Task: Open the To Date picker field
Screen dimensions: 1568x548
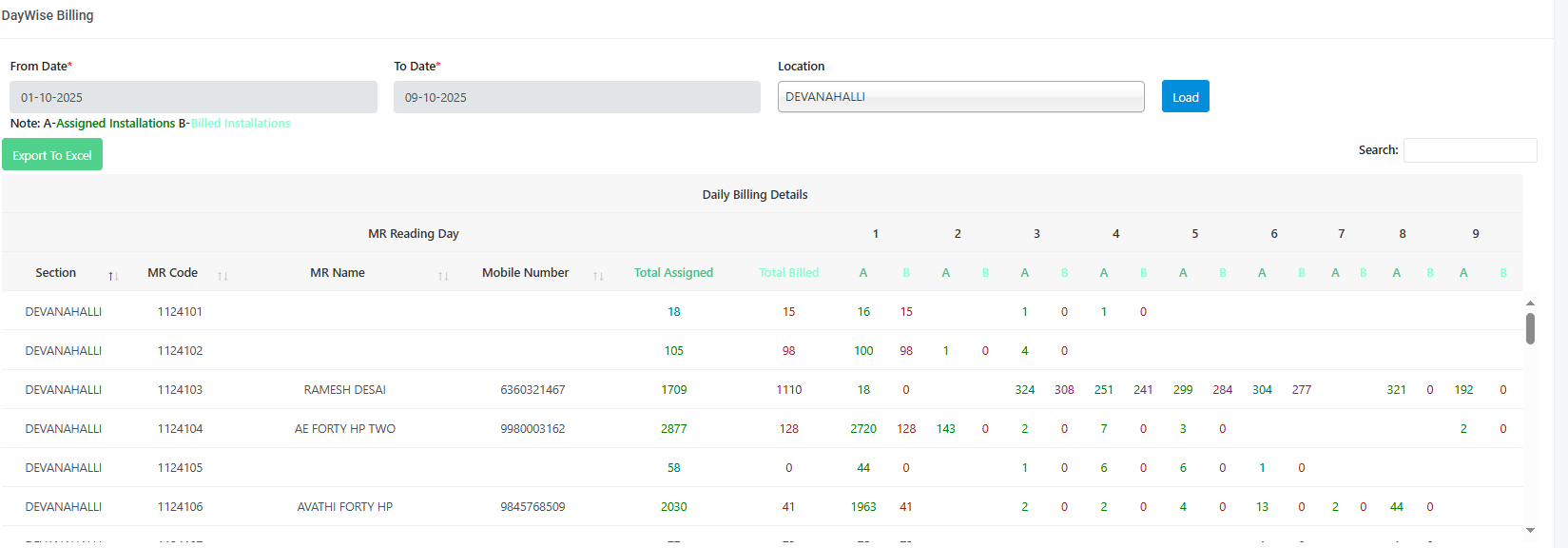Action: tap(576, 97)
